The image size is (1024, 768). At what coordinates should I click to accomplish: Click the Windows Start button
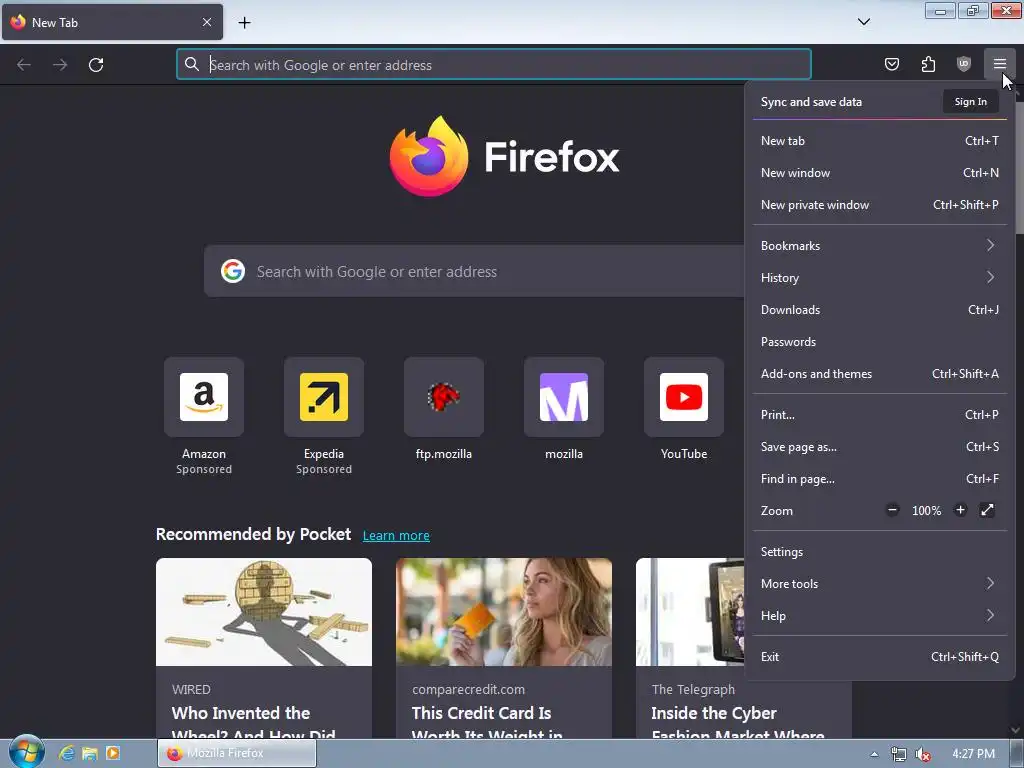pos(26,752)
